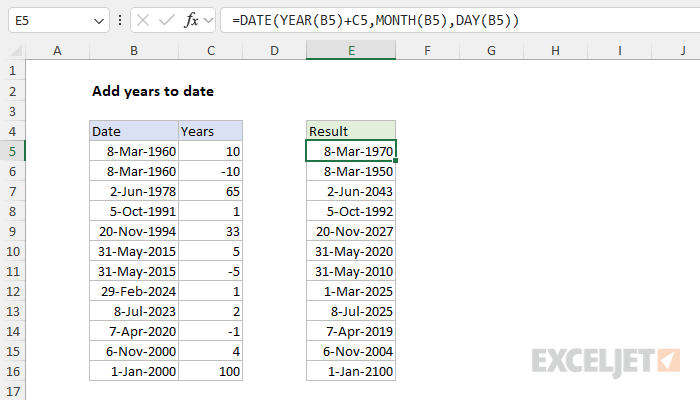Select row 16 header

click(12, 371)
